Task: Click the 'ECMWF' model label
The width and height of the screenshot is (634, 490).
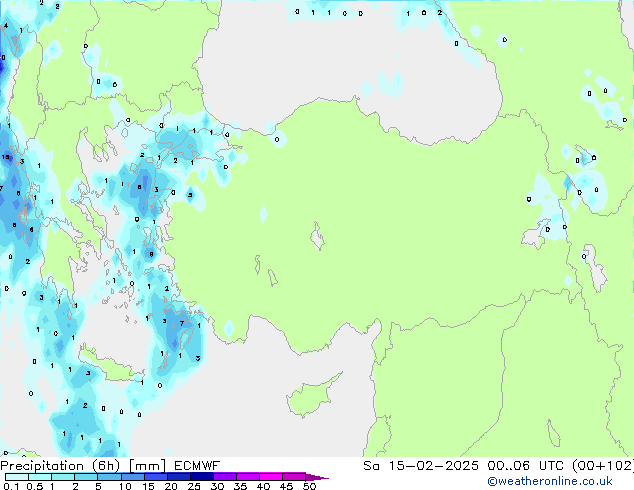Action: click(197, 466)
